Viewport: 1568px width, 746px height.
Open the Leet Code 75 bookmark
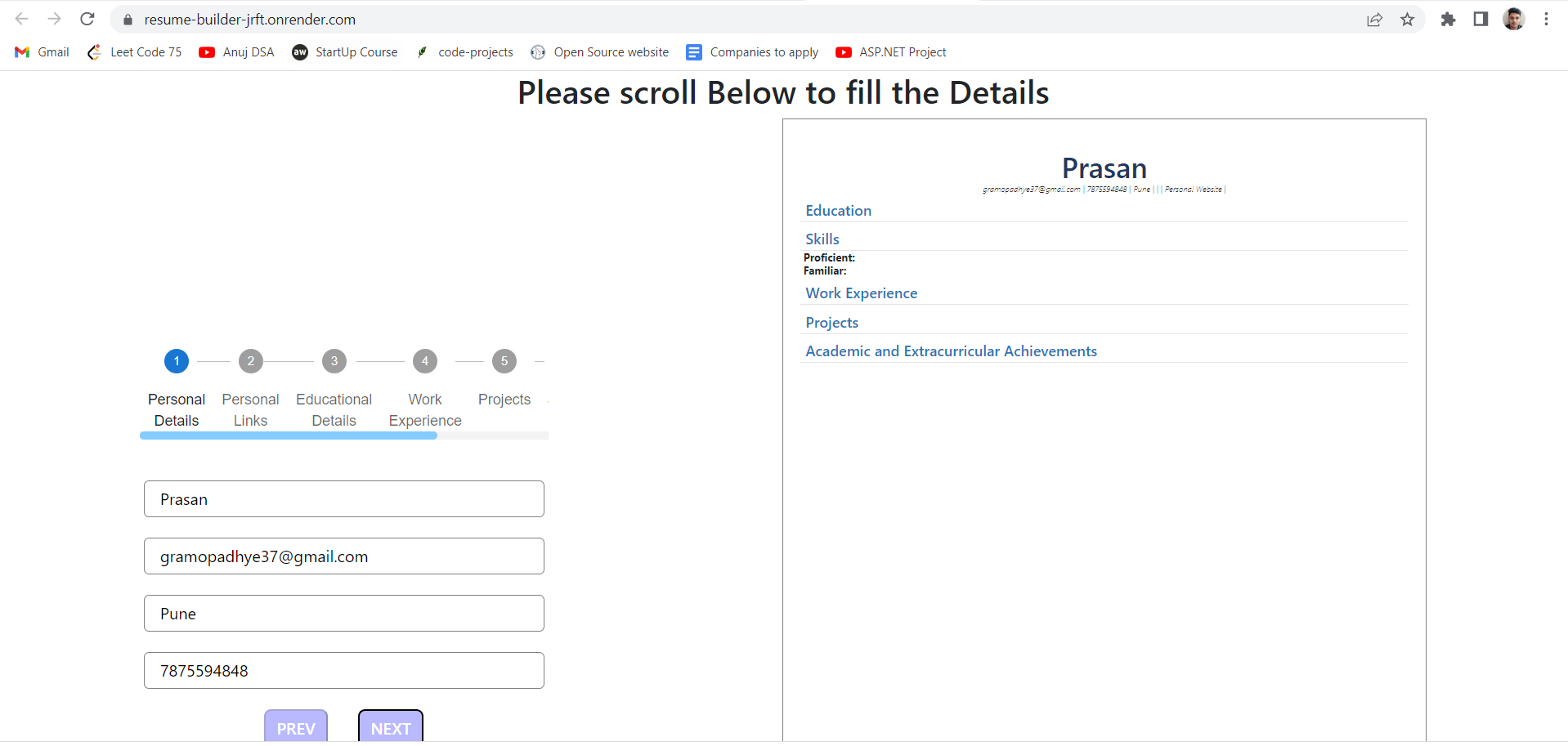point(135,52)
